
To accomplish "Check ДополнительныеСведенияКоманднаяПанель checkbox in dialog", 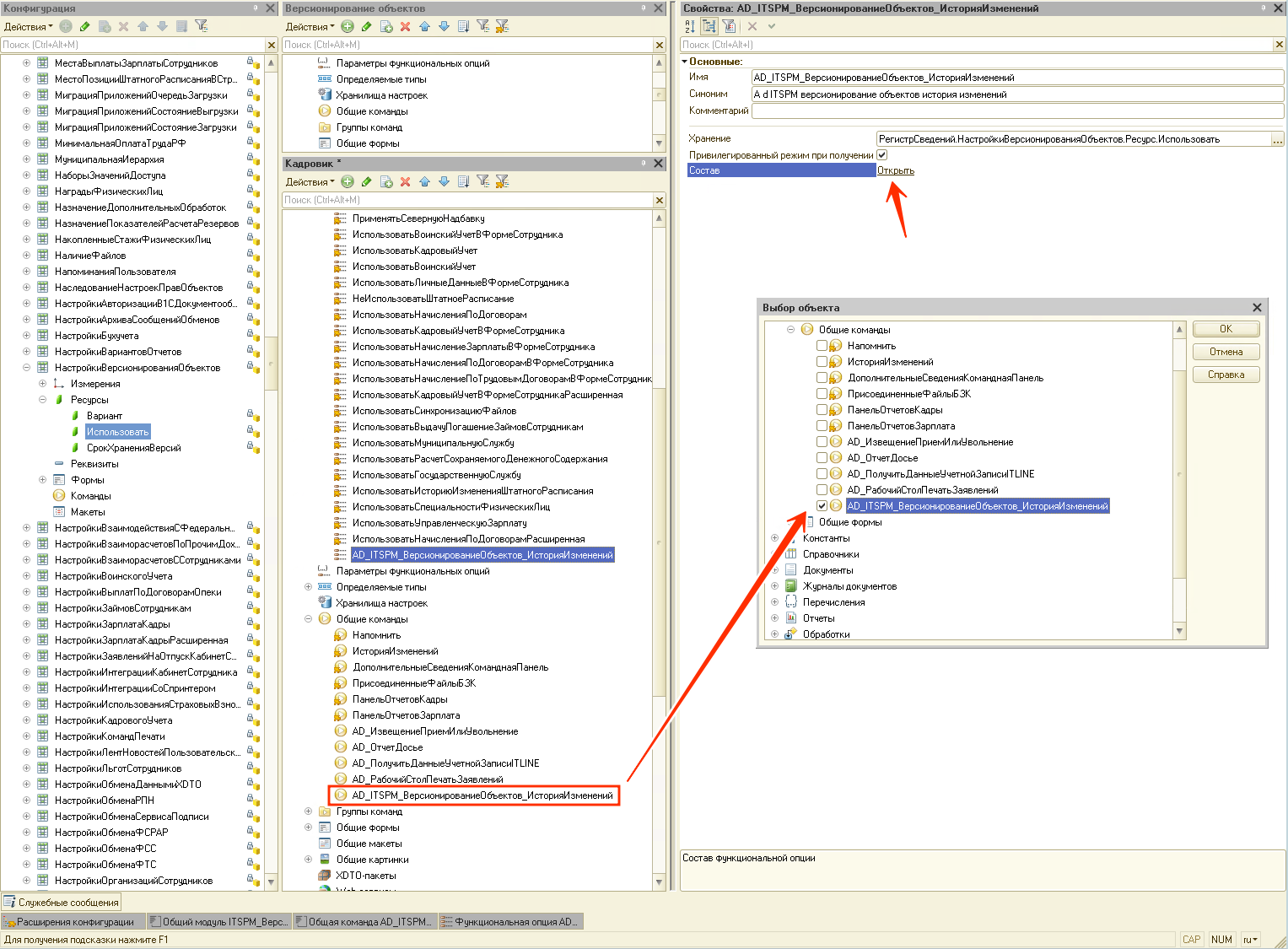I will pos(822,378).
